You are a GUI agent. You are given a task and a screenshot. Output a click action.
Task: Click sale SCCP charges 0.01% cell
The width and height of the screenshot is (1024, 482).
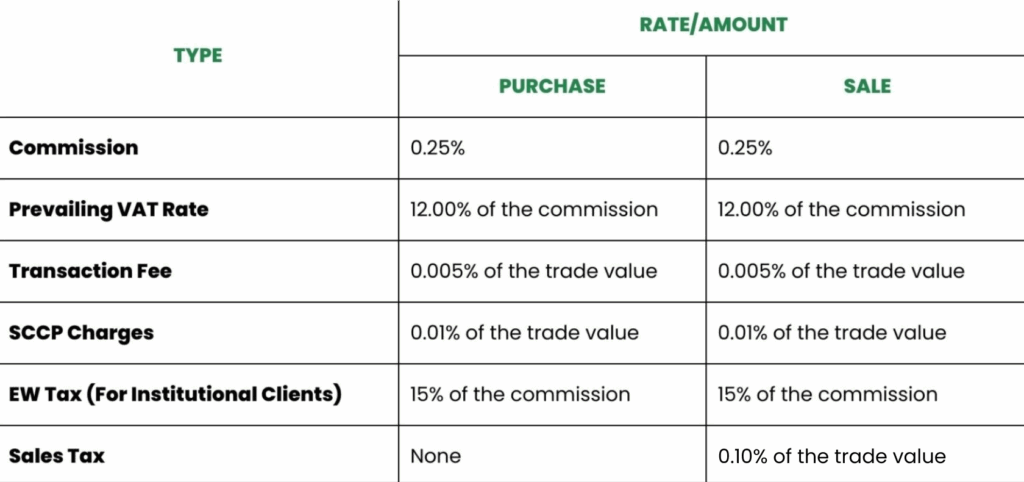832,333
